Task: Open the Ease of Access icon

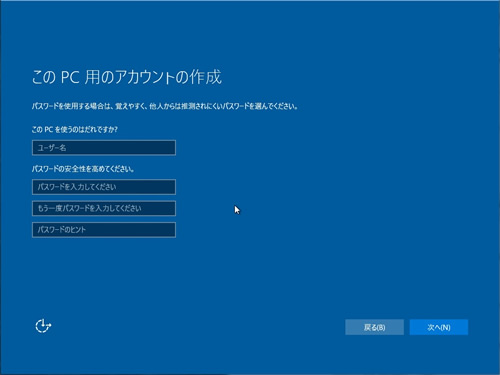Action: coord(43,326)
